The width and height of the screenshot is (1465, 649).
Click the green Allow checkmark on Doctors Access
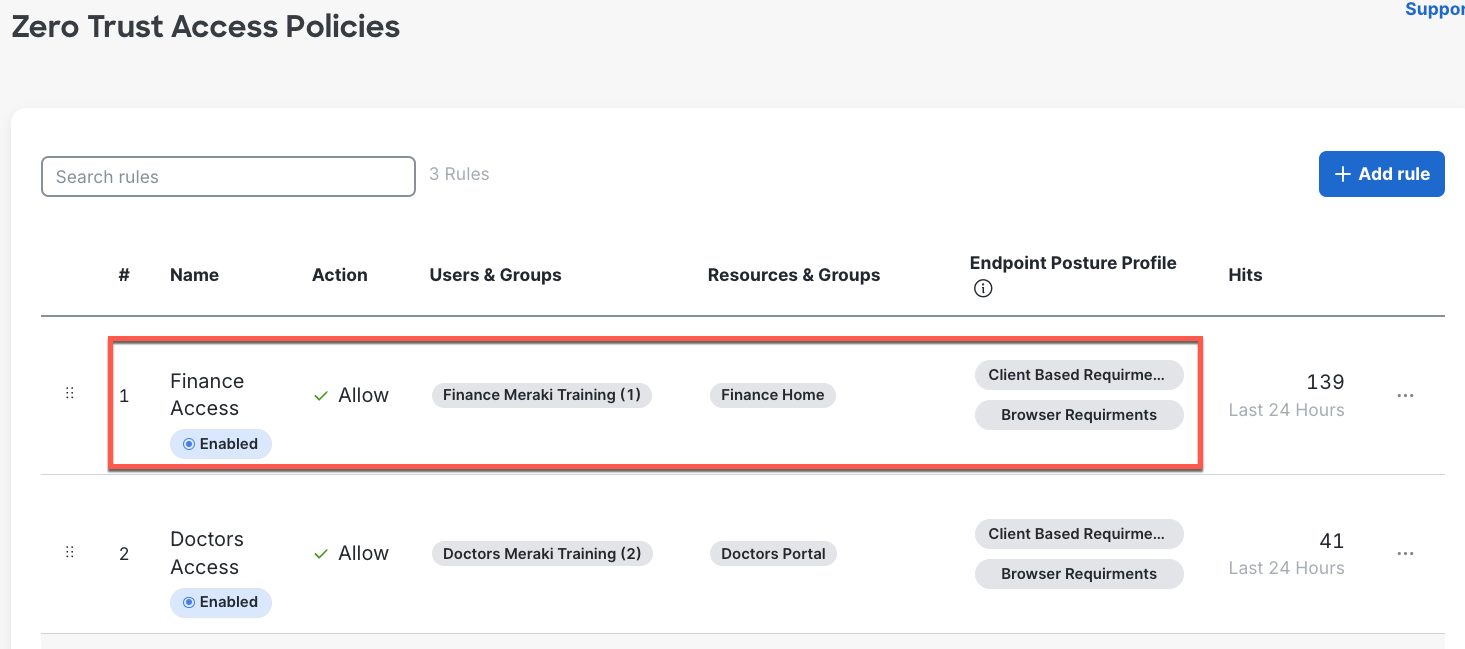320,552
